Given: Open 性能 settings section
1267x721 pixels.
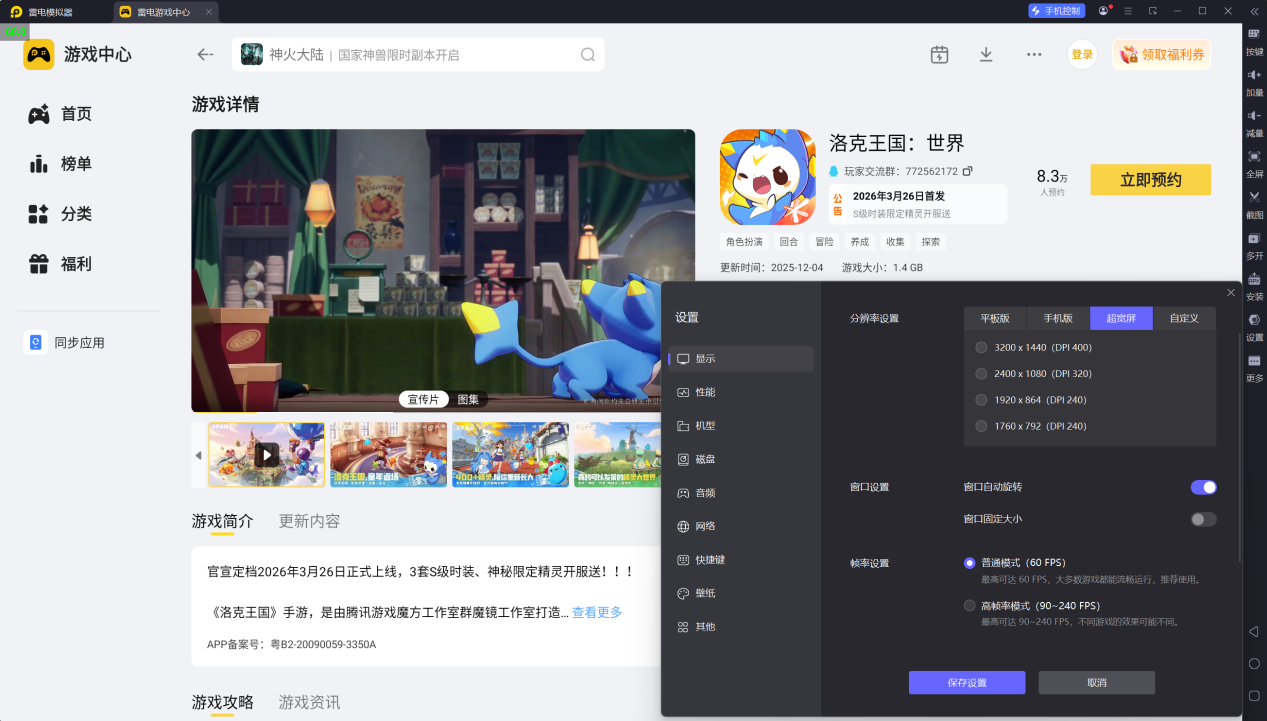Looking at the screenshot, I should [x=741, y=392].
